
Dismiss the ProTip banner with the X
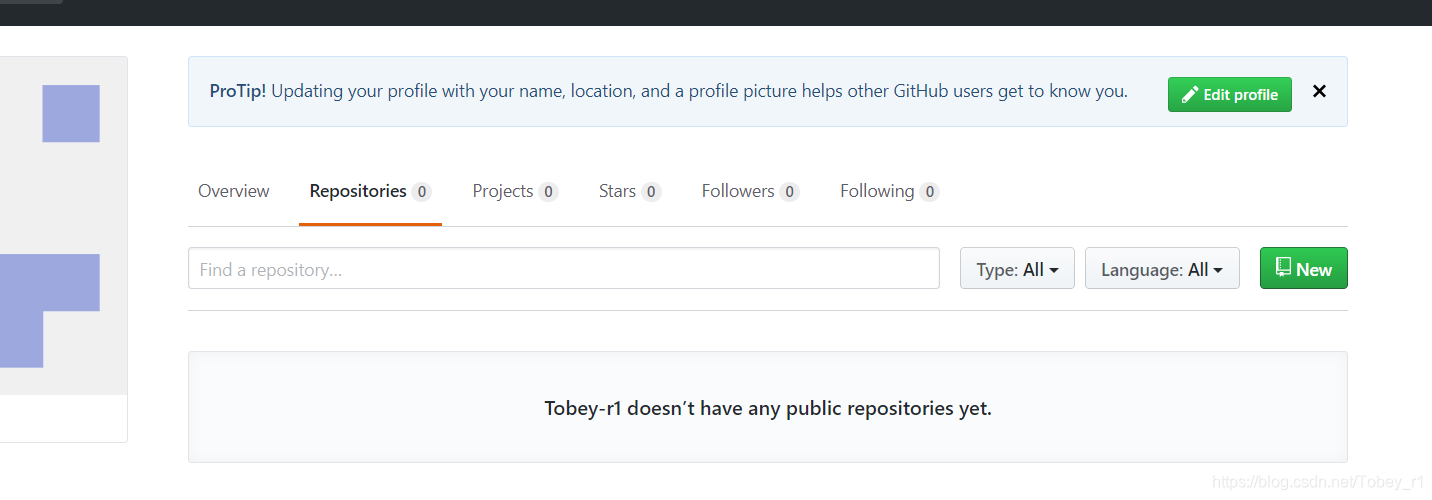click(x=1319, y=91)
